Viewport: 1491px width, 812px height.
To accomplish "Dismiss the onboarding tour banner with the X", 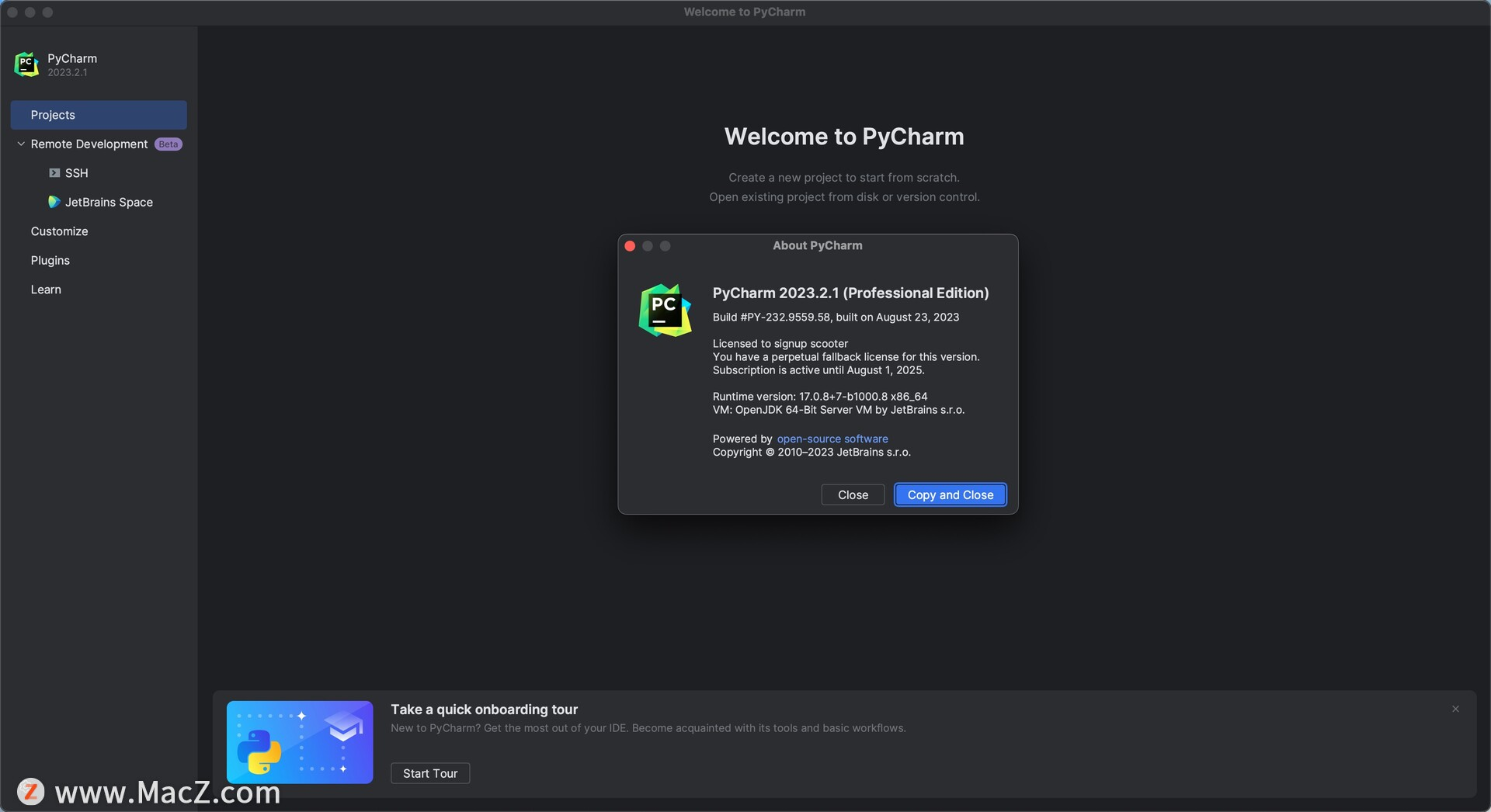I will click(x=1455, y=709).
